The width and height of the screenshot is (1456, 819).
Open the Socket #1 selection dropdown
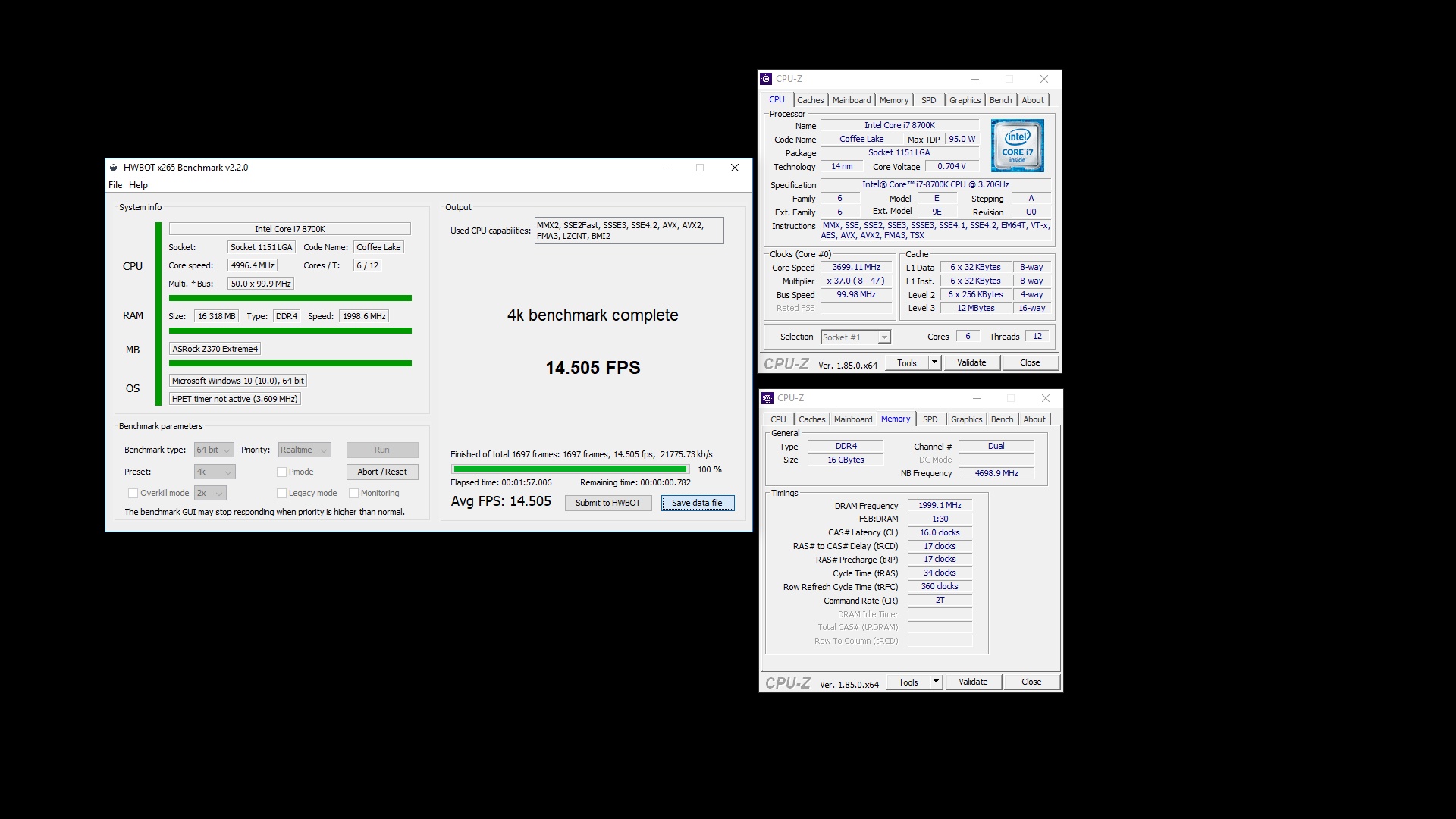855,337
